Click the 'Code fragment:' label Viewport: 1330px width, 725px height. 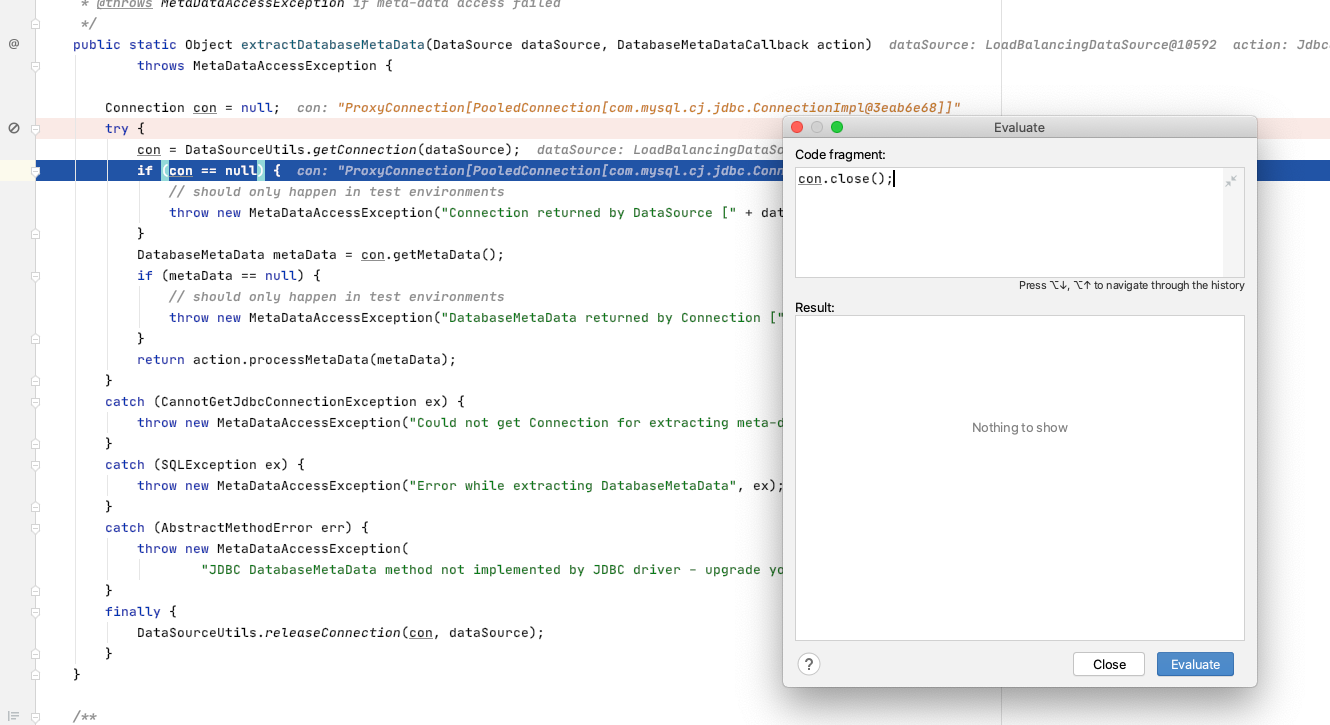tap(840, 154)
